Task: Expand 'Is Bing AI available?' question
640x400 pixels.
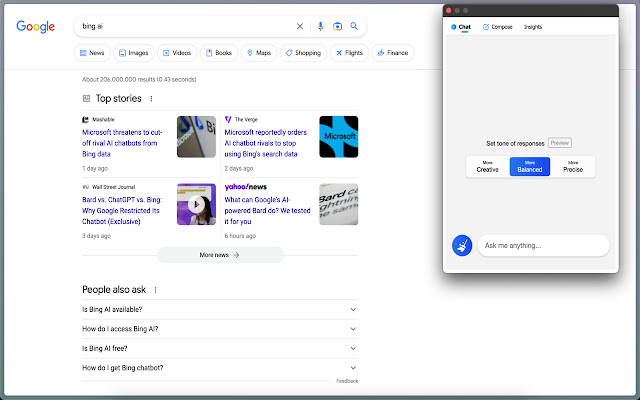Action: pyautogui.click(x=220, y=309)
